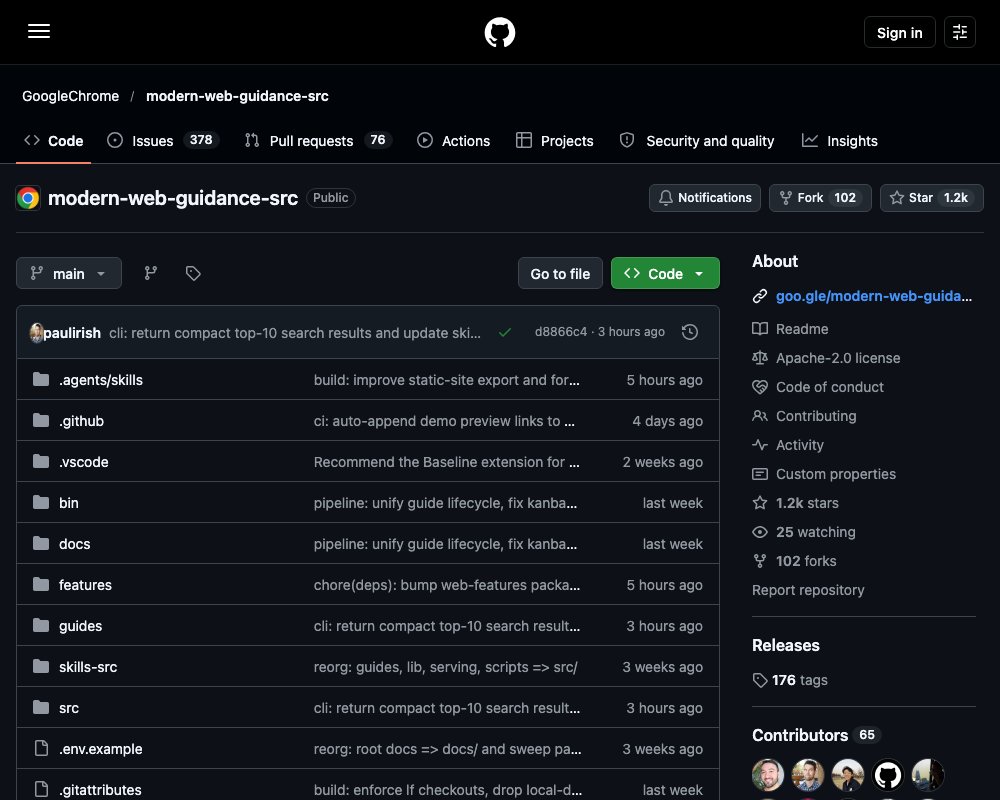
Task: Go to the Actions tab
Action: [x=453, y=141]
